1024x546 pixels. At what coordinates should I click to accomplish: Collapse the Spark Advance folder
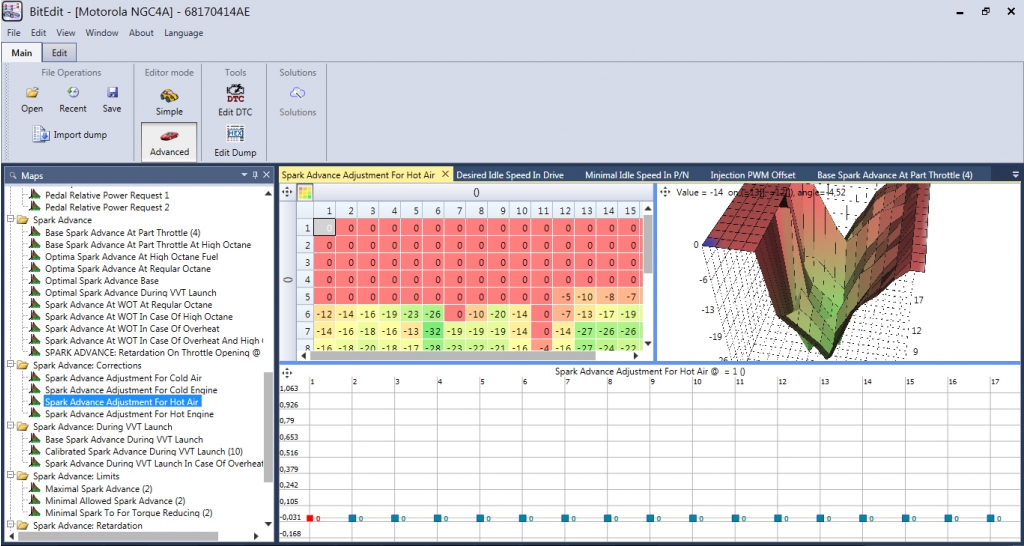pos(10,220)
